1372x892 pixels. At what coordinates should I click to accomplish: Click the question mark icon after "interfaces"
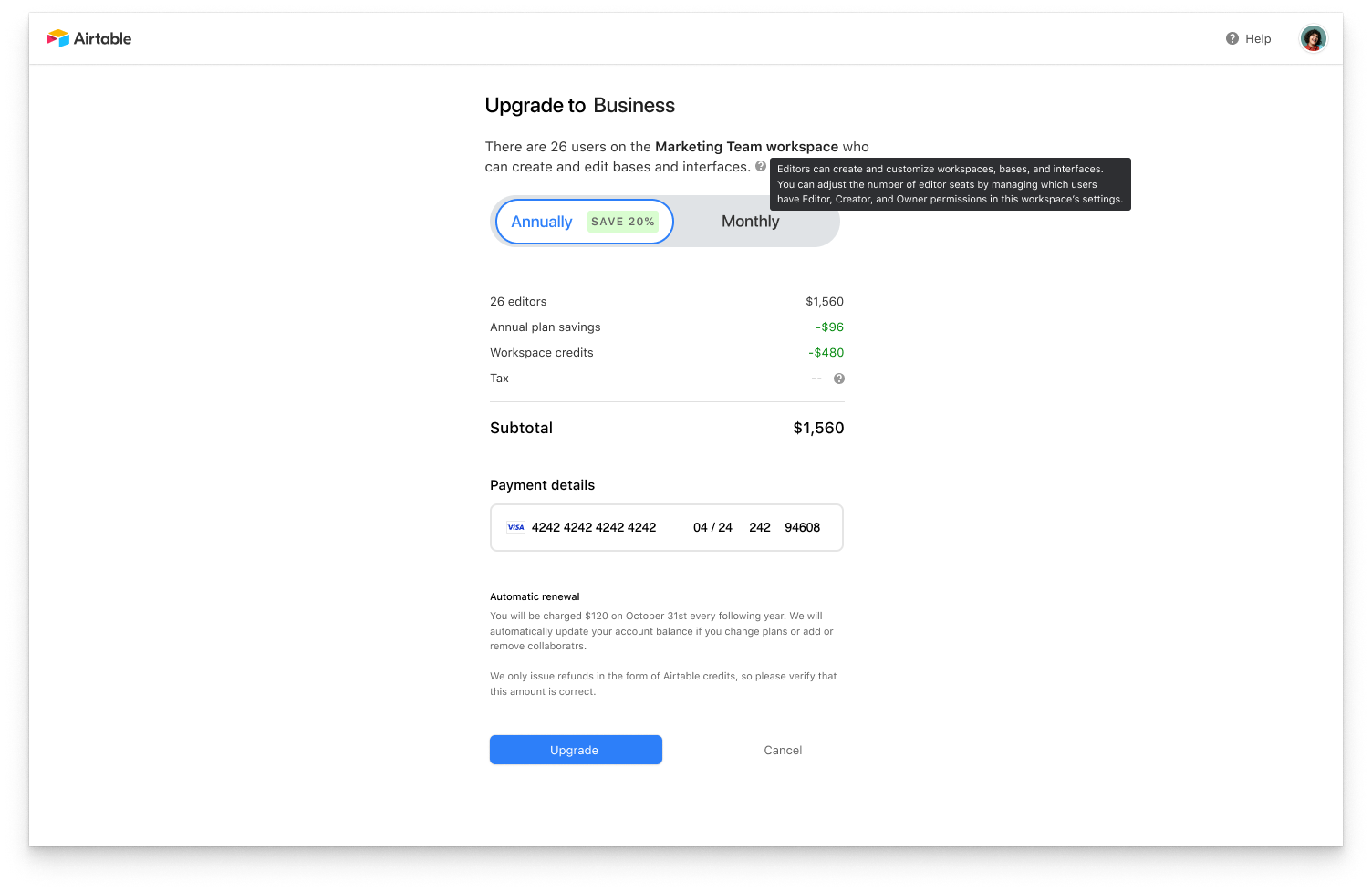(x=762, y=166)
